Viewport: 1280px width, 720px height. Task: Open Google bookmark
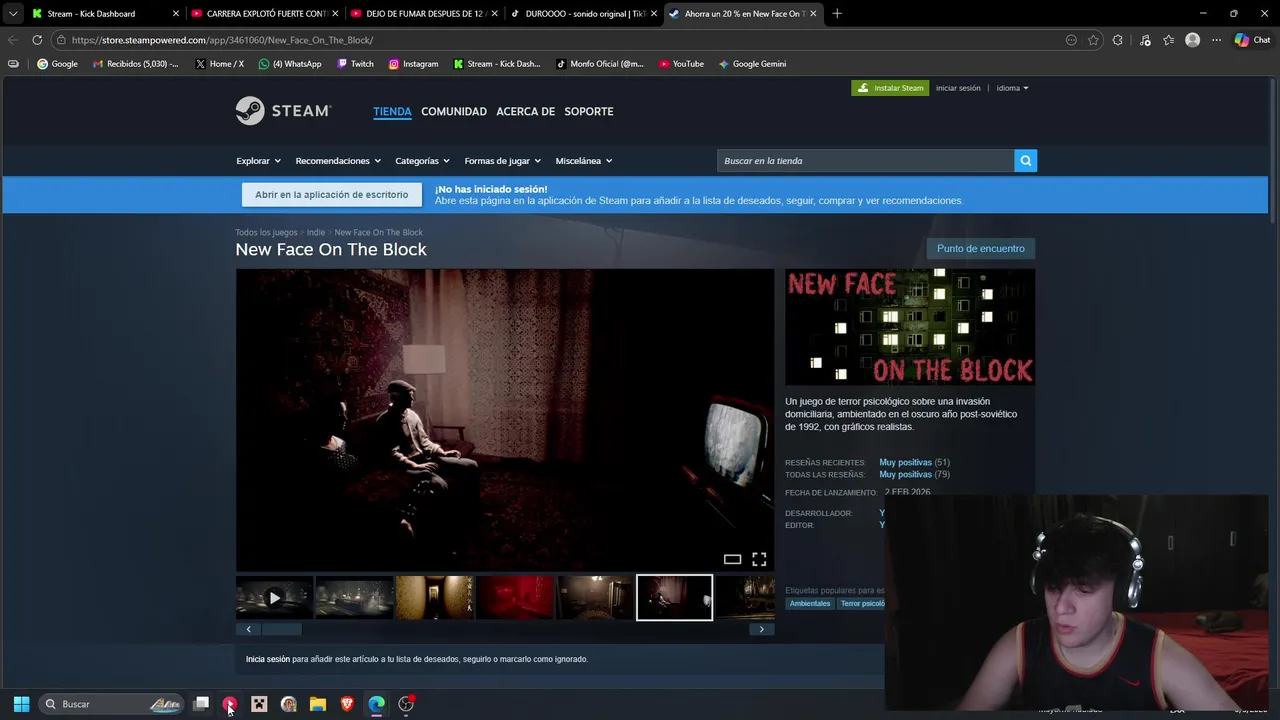[x=57, y=64]
